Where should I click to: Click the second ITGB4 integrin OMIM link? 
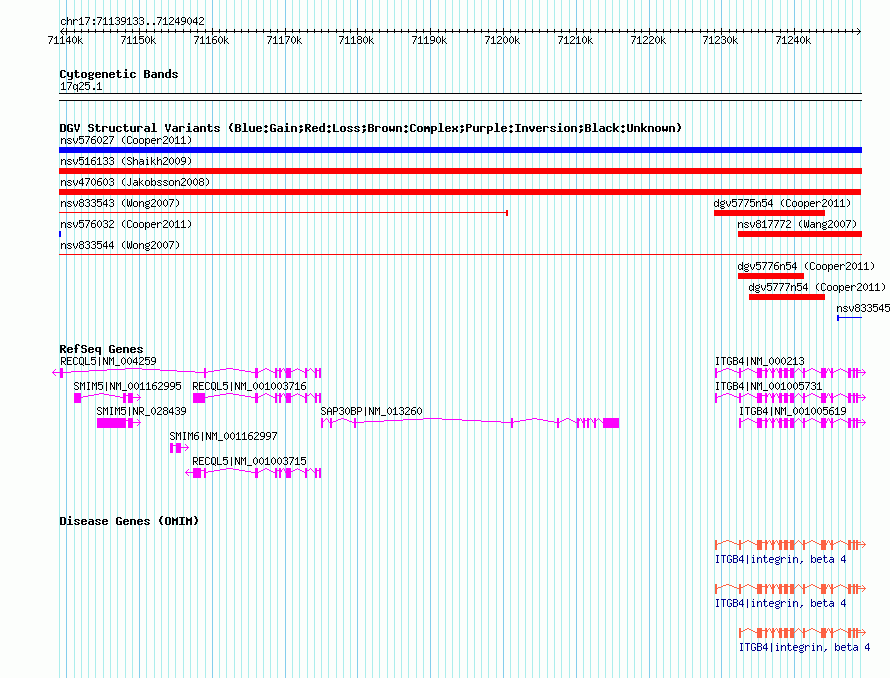point(780,604)
